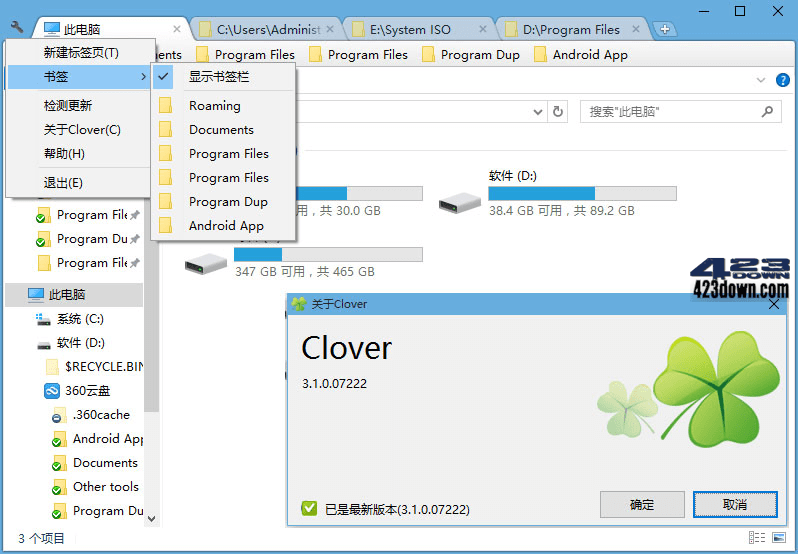This screenshot has height=554, width=798.
Task: Switch to large icons view layout
Action: click(x=779, y=537)
